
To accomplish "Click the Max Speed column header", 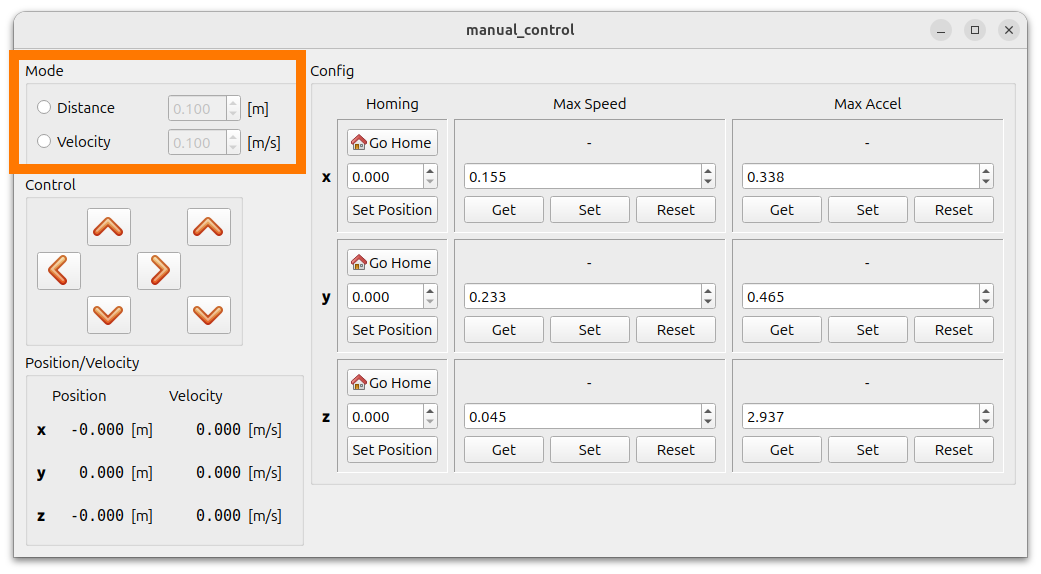I will tap(590, 104).
